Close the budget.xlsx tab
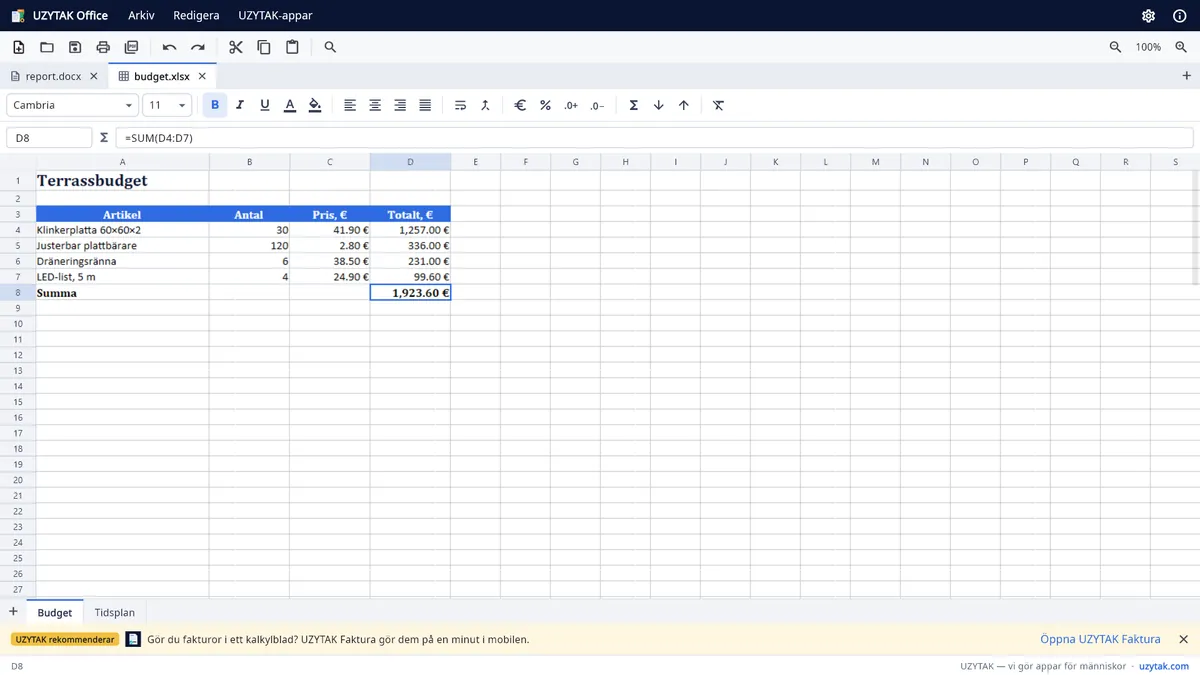1200x675 pixels. click(202, 76)
